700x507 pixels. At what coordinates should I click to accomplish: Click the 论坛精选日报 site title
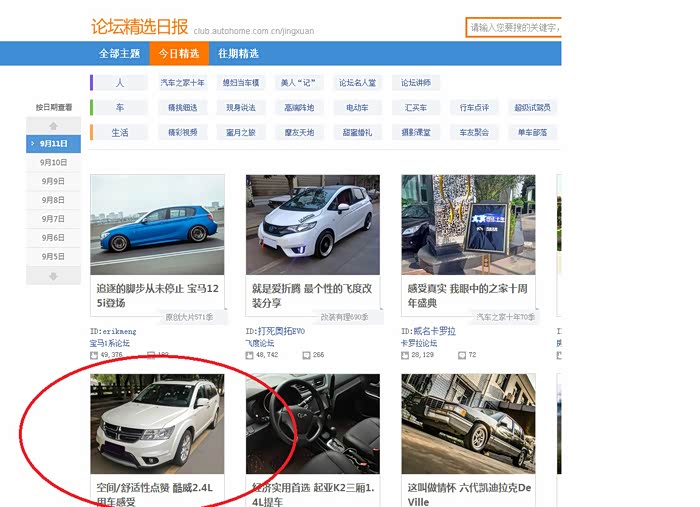140,26
